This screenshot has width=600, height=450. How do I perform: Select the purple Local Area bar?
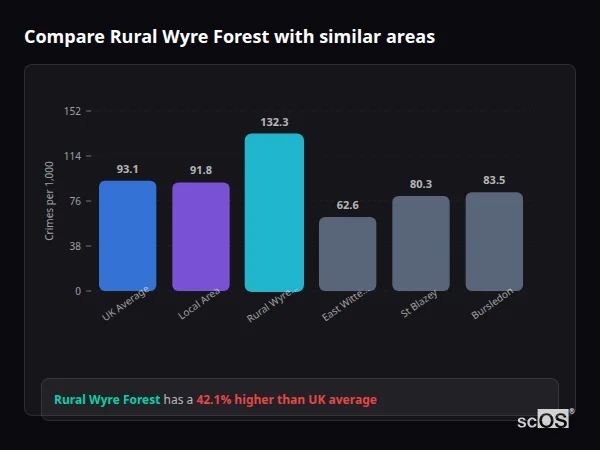tap(201, 236)
